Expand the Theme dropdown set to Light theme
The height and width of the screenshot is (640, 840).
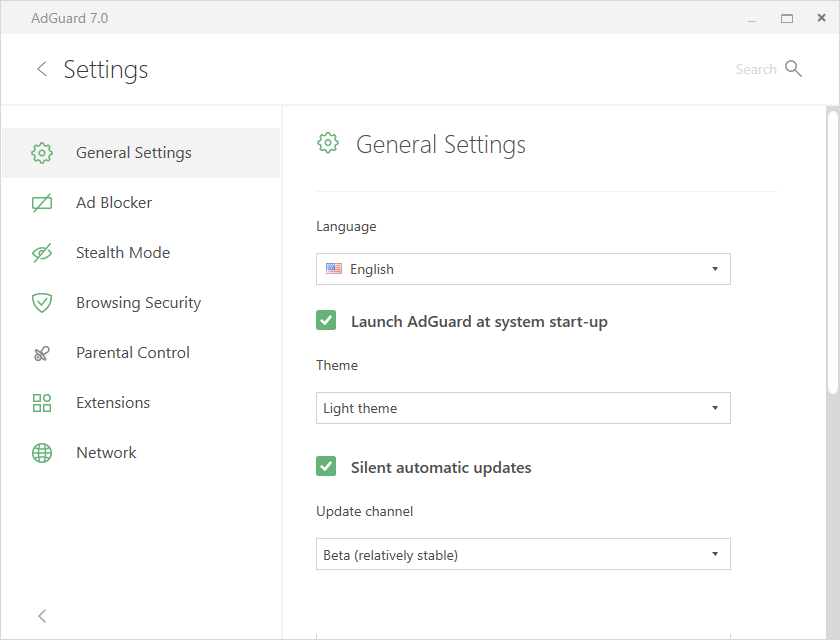pos(523,408)
